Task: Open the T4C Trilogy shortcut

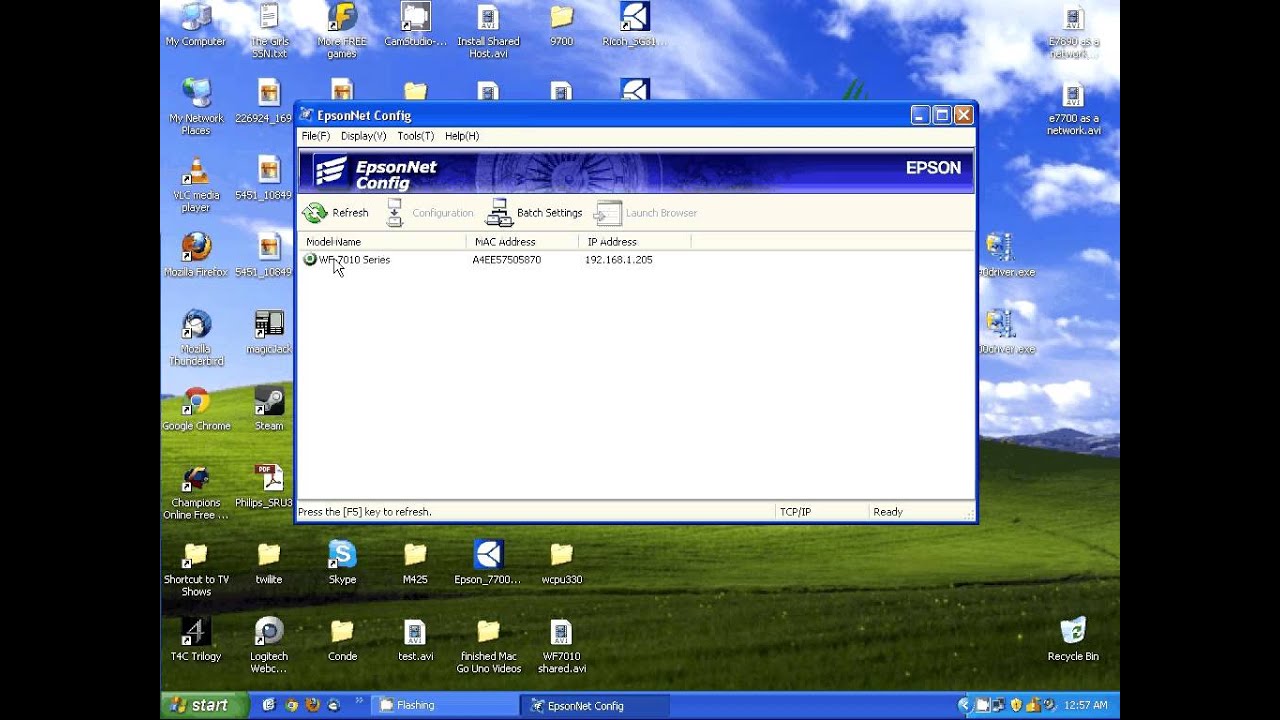Action: coord(196,641)
